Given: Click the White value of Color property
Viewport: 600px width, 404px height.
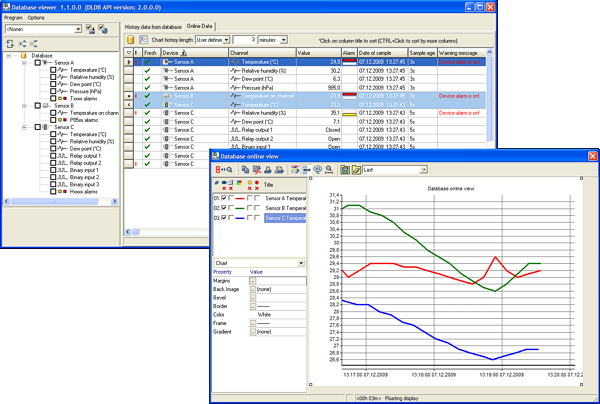Looking at the screenshot, I should pyautogui.click(x=264, y=314).
